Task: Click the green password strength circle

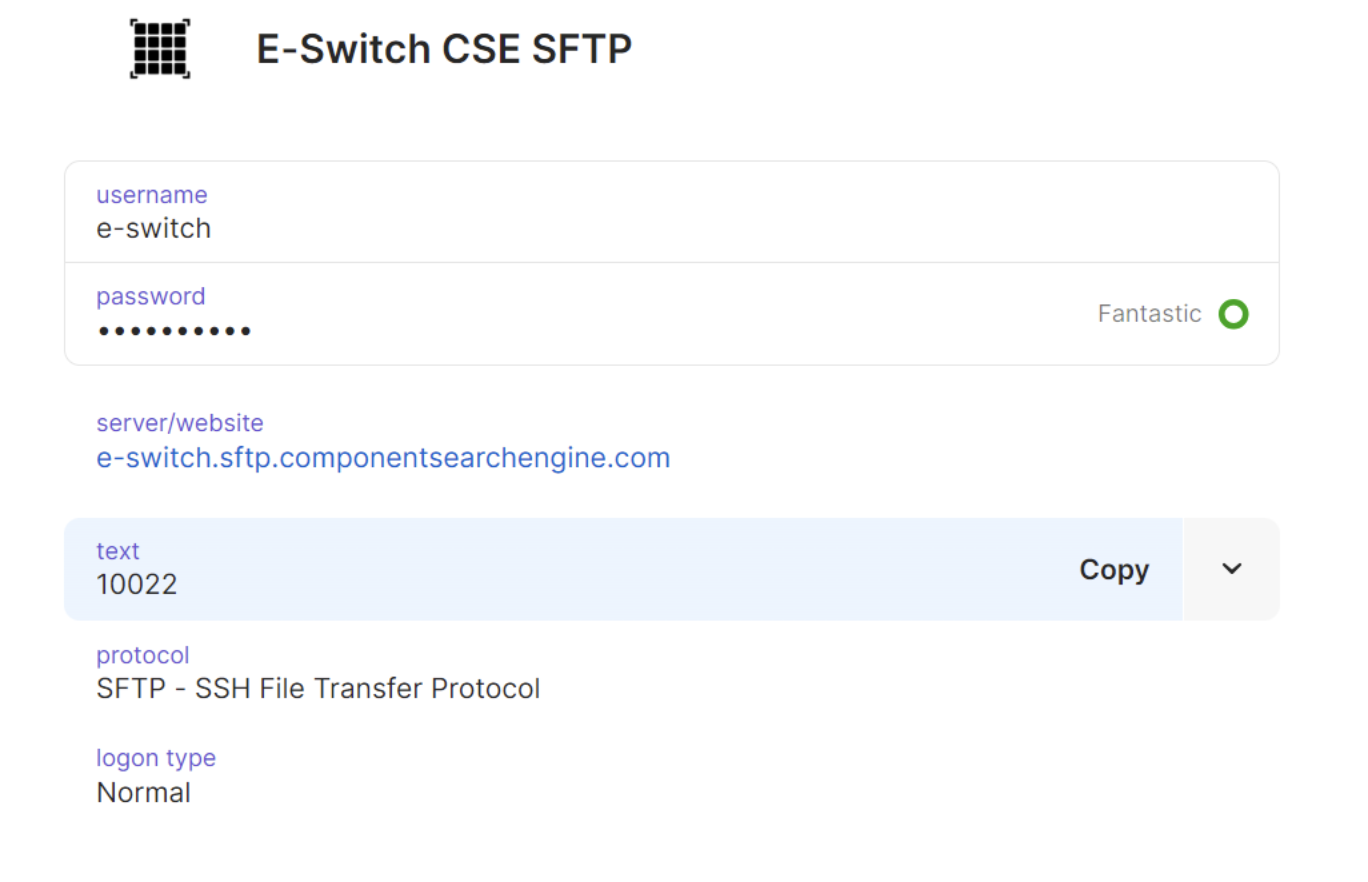Action: coord(1233,314)
